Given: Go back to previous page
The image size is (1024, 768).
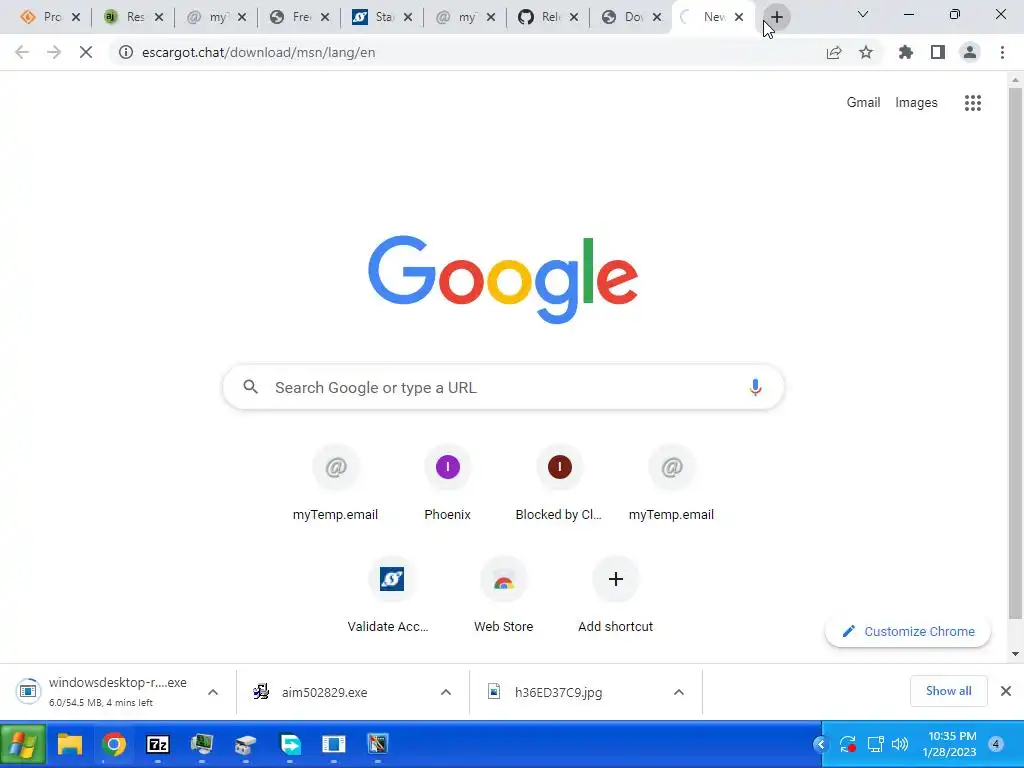Looking at the screenshot, I should [x=22, y=52].
